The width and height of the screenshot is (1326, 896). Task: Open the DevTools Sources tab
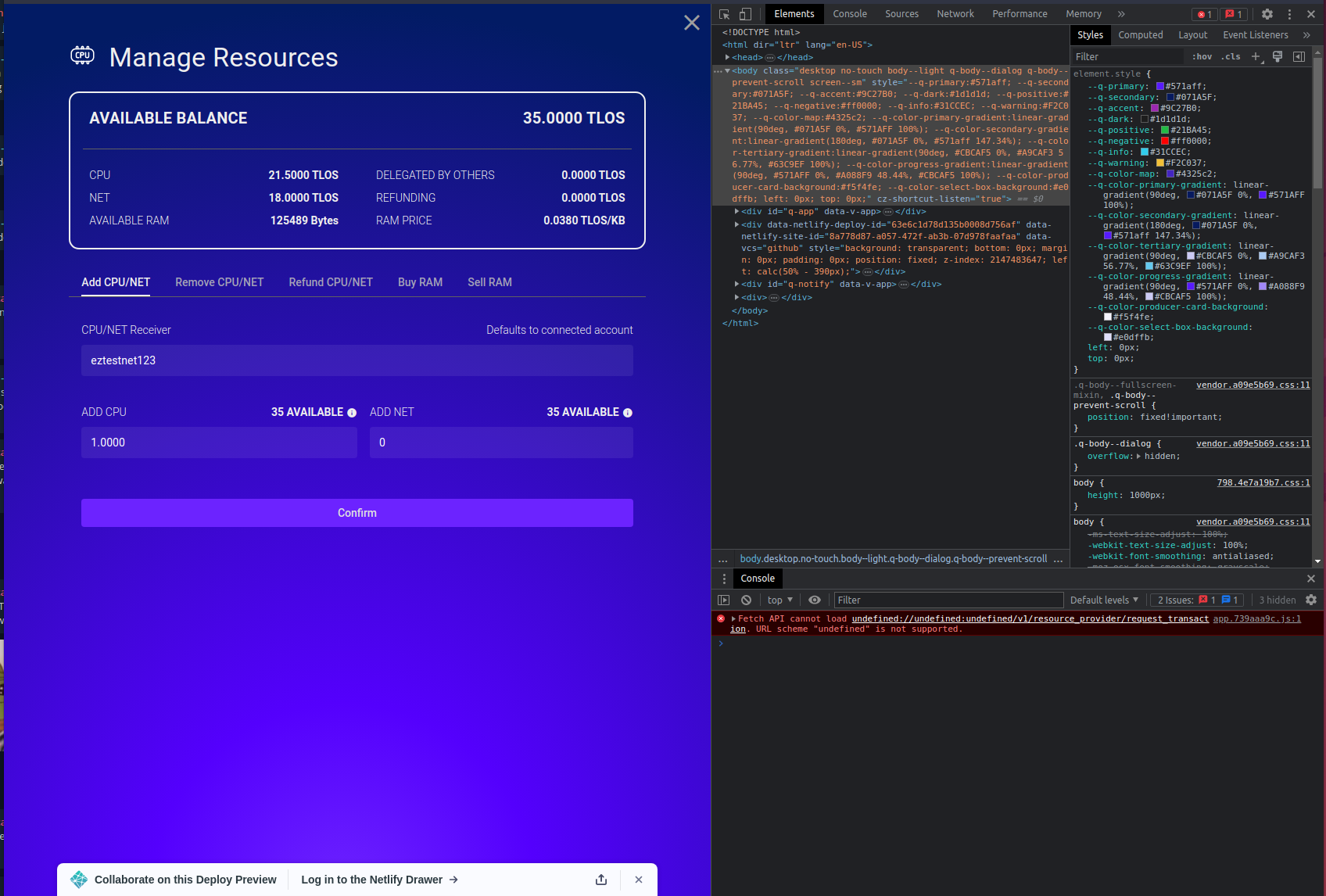click(901, 14)
